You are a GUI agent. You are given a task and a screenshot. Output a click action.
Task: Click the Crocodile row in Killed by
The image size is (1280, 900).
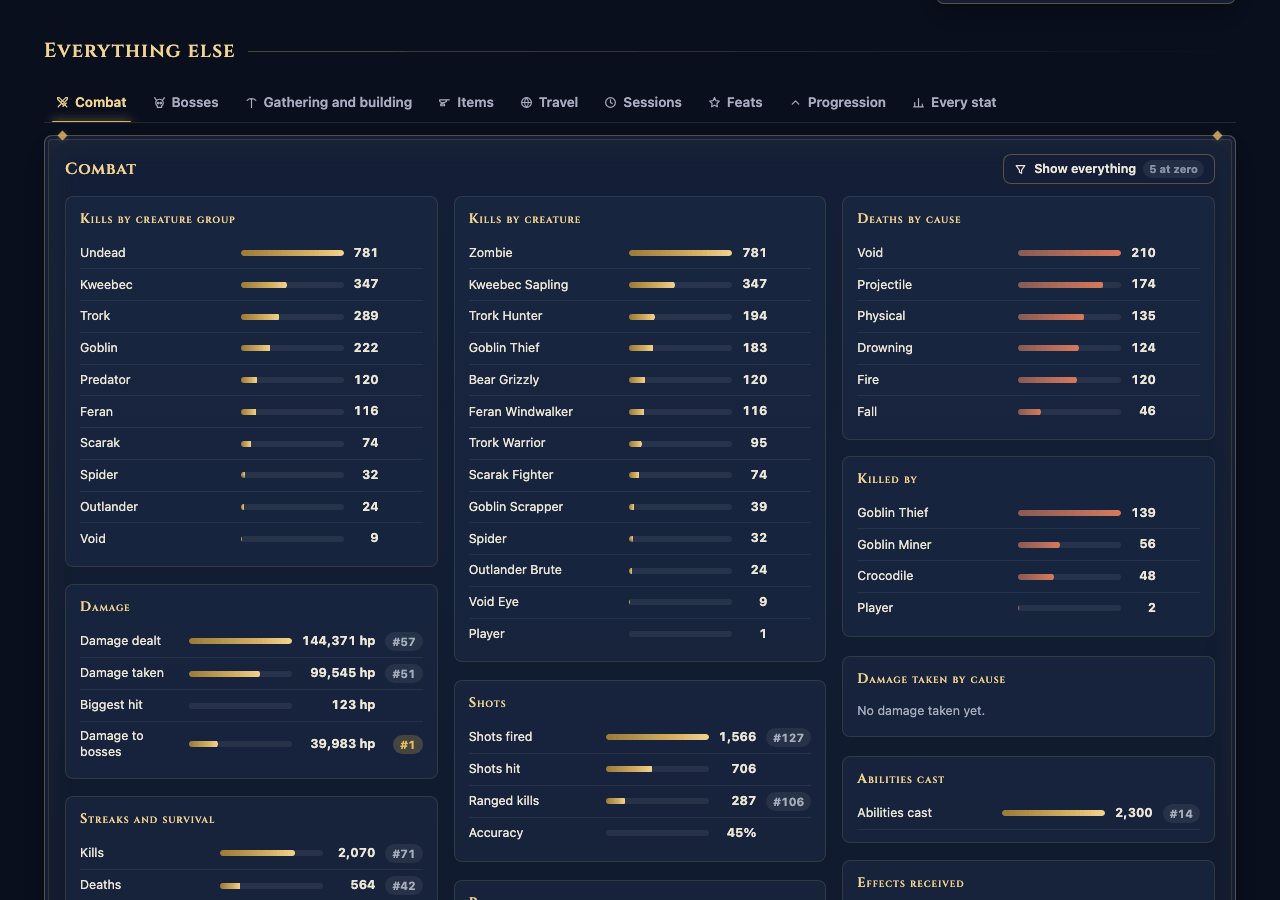tap(1028, 576)
